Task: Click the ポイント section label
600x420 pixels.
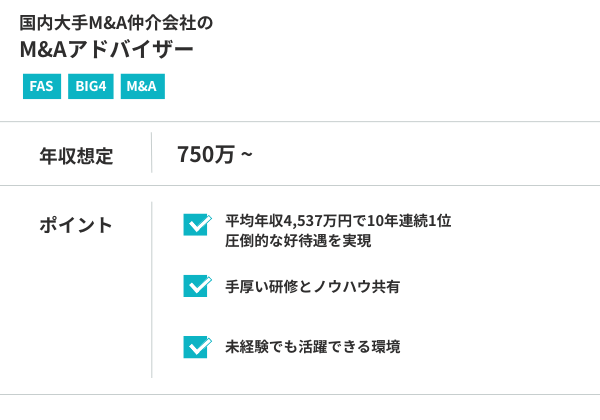Action: tap(76, 225)
